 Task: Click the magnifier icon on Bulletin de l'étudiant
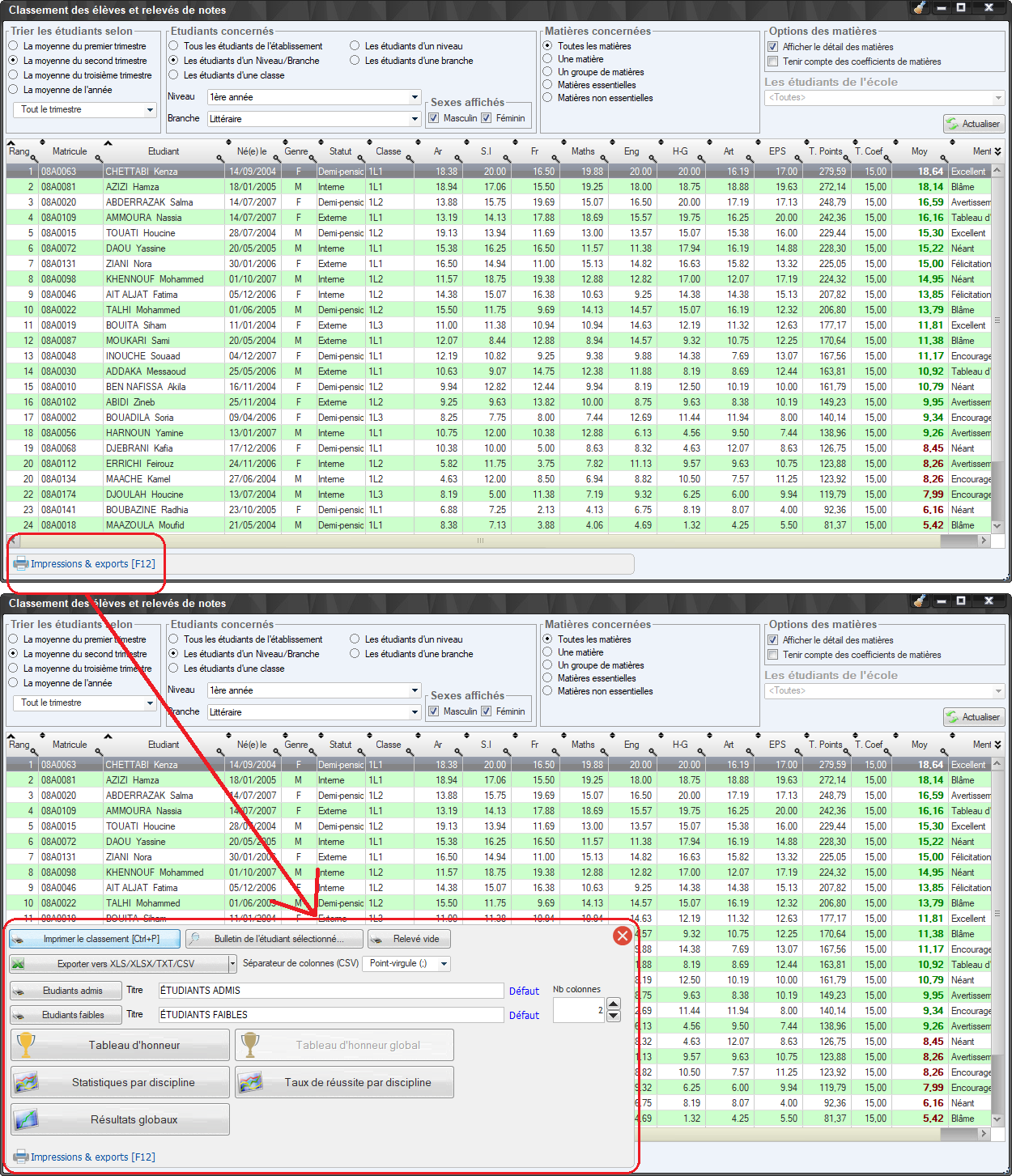(x=194, y=939)
